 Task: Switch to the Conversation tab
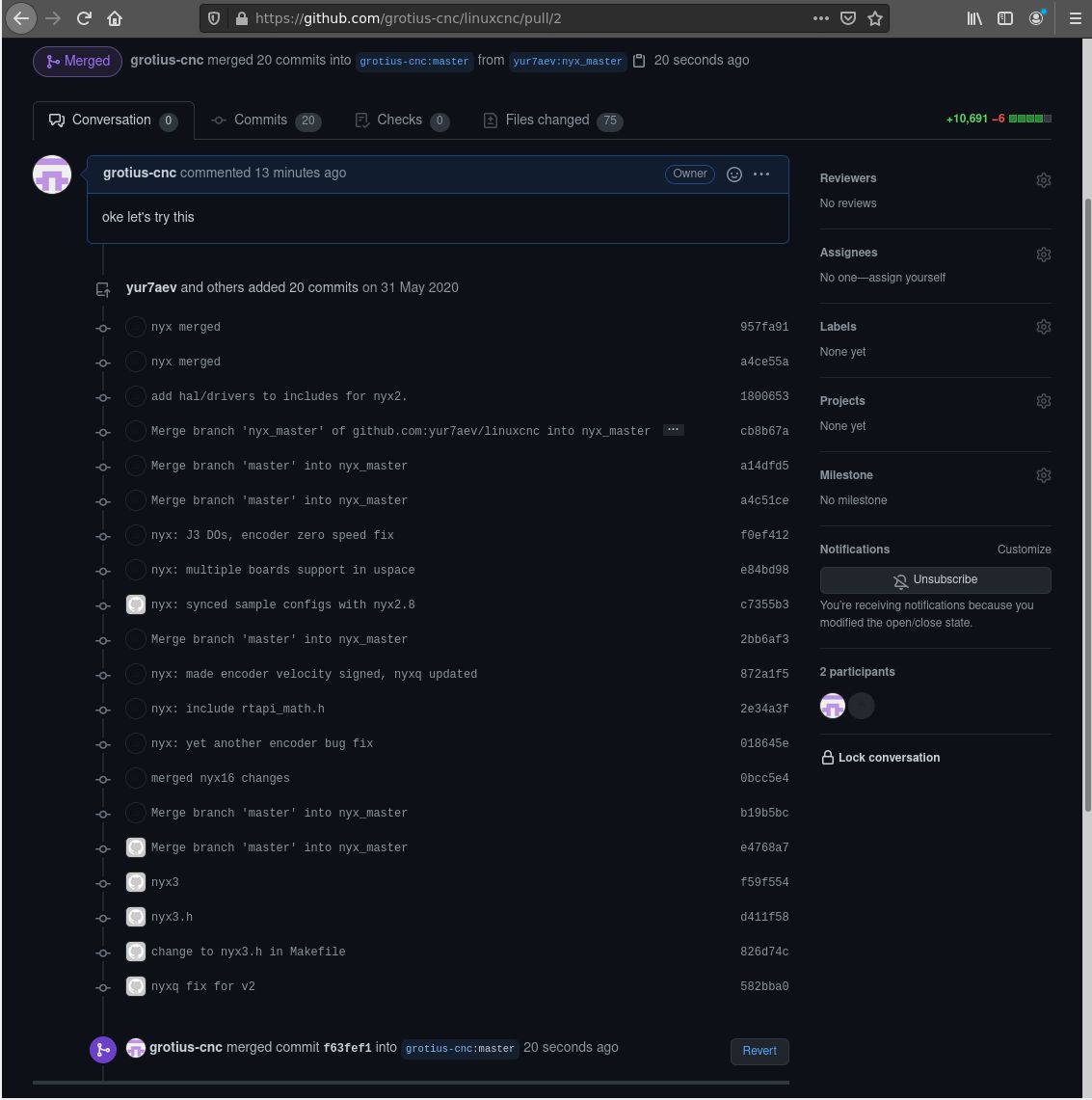click(113, 121)
